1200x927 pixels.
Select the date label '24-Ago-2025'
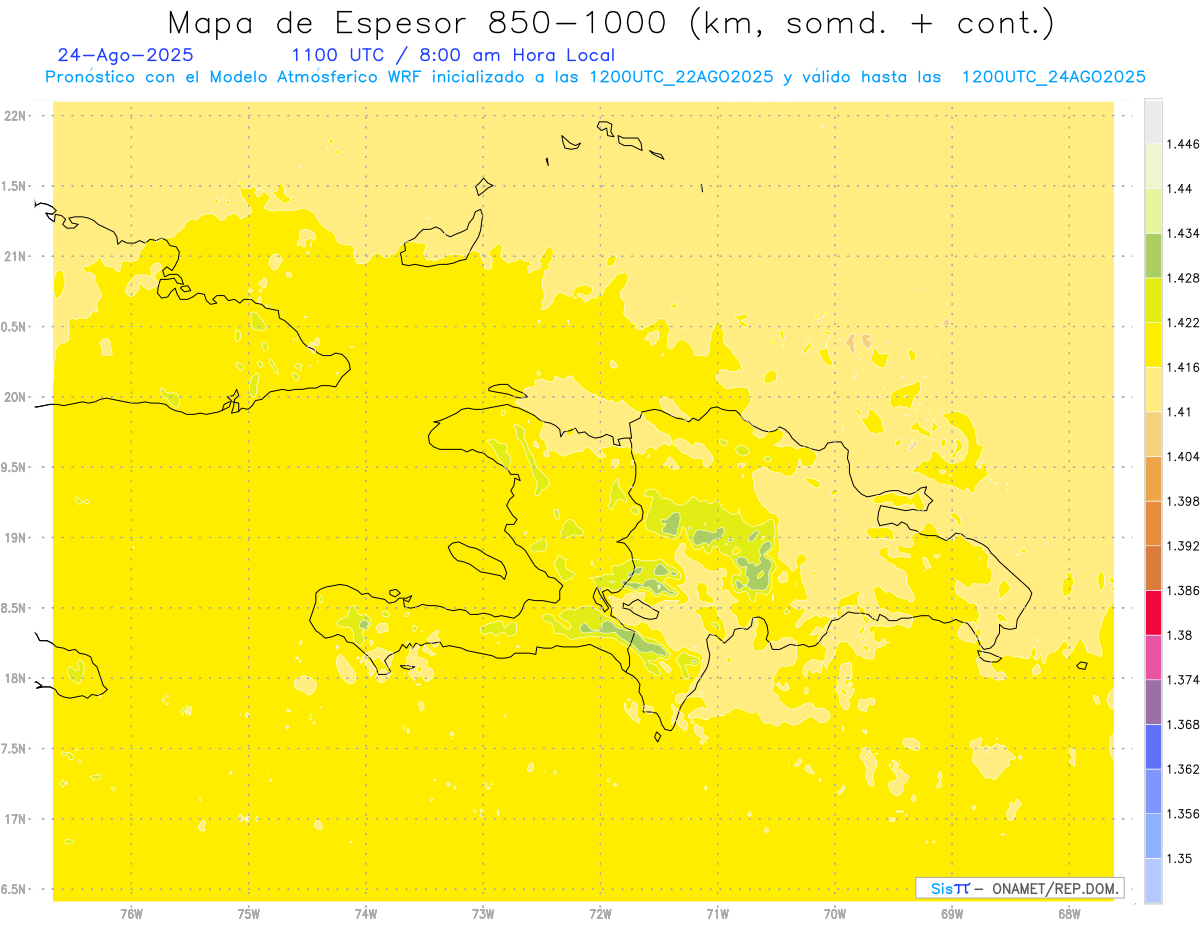pyautogui.click(x=126, y=56)
